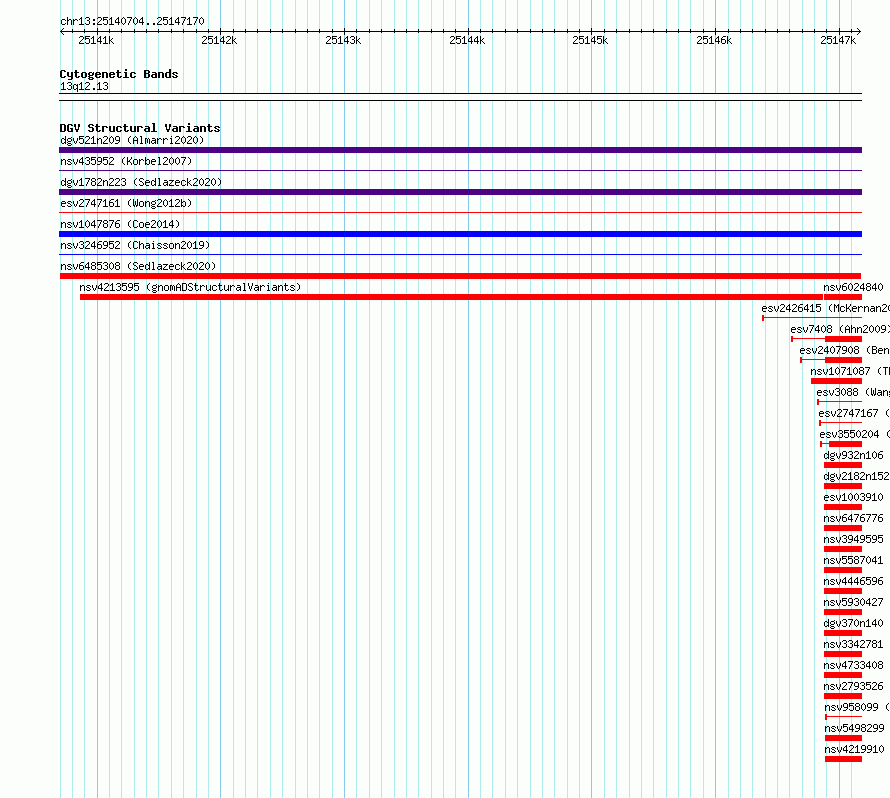890x798 pixels.
Task: Click the 25144k ruler label
Action: click(x=467, y=40)
